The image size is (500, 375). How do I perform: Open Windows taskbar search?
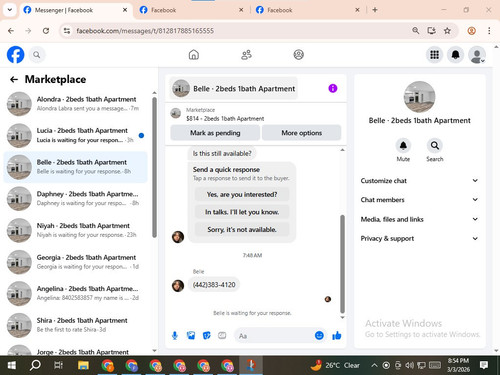tap(35, 365)
